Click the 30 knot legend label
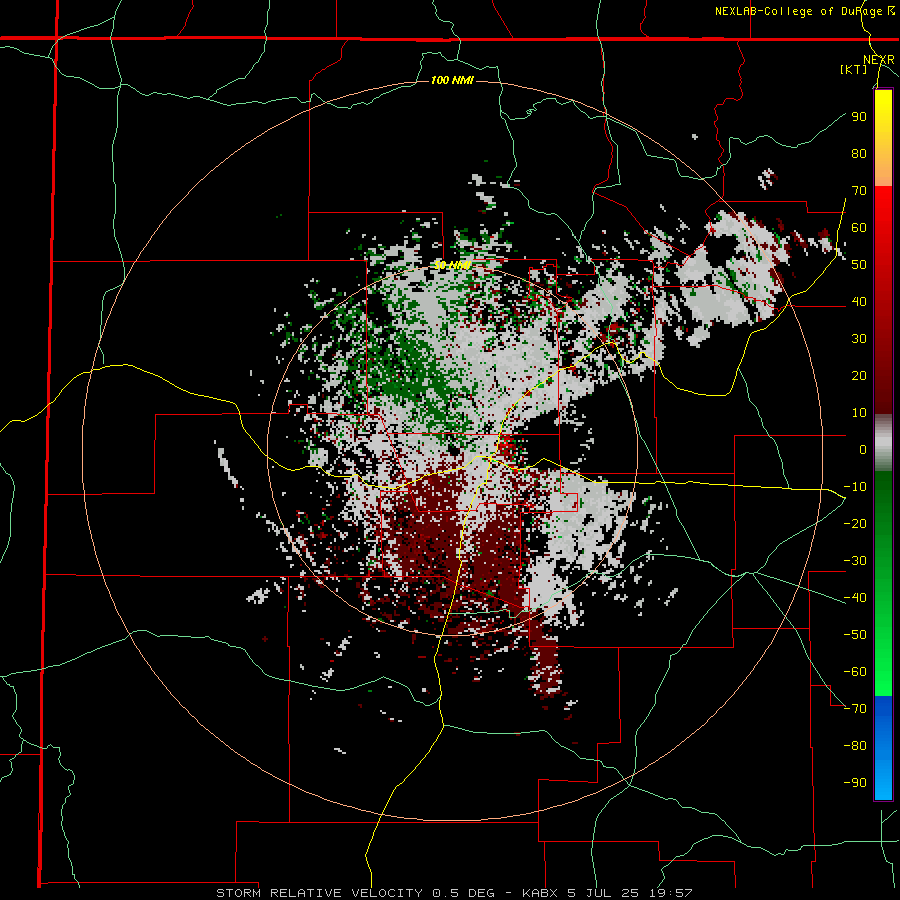The width and height of the screenshot is (900, 900). tap(859, 339)
